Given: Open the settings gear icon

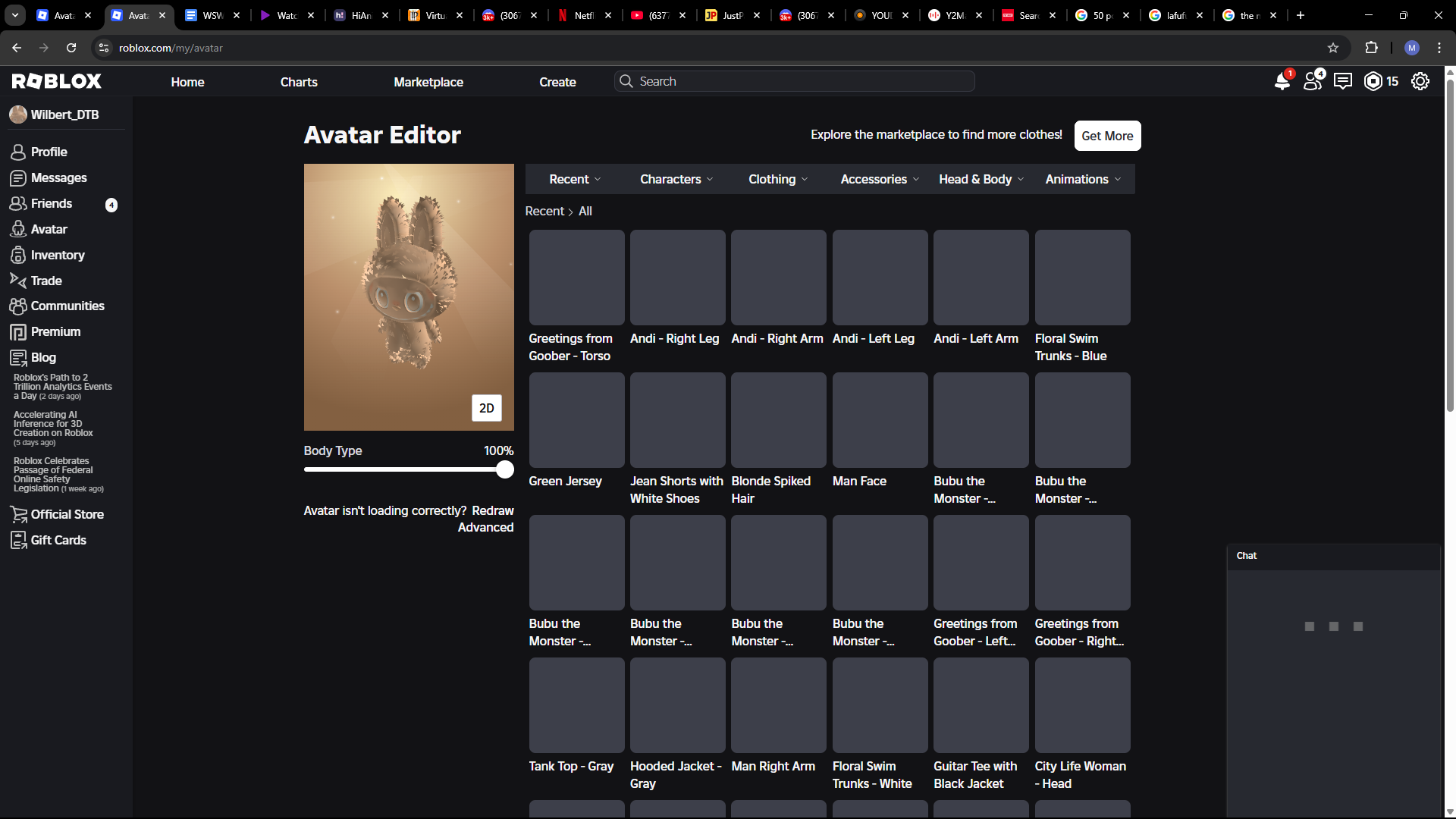Looking at the screenshot, I should click(1420, 81).
